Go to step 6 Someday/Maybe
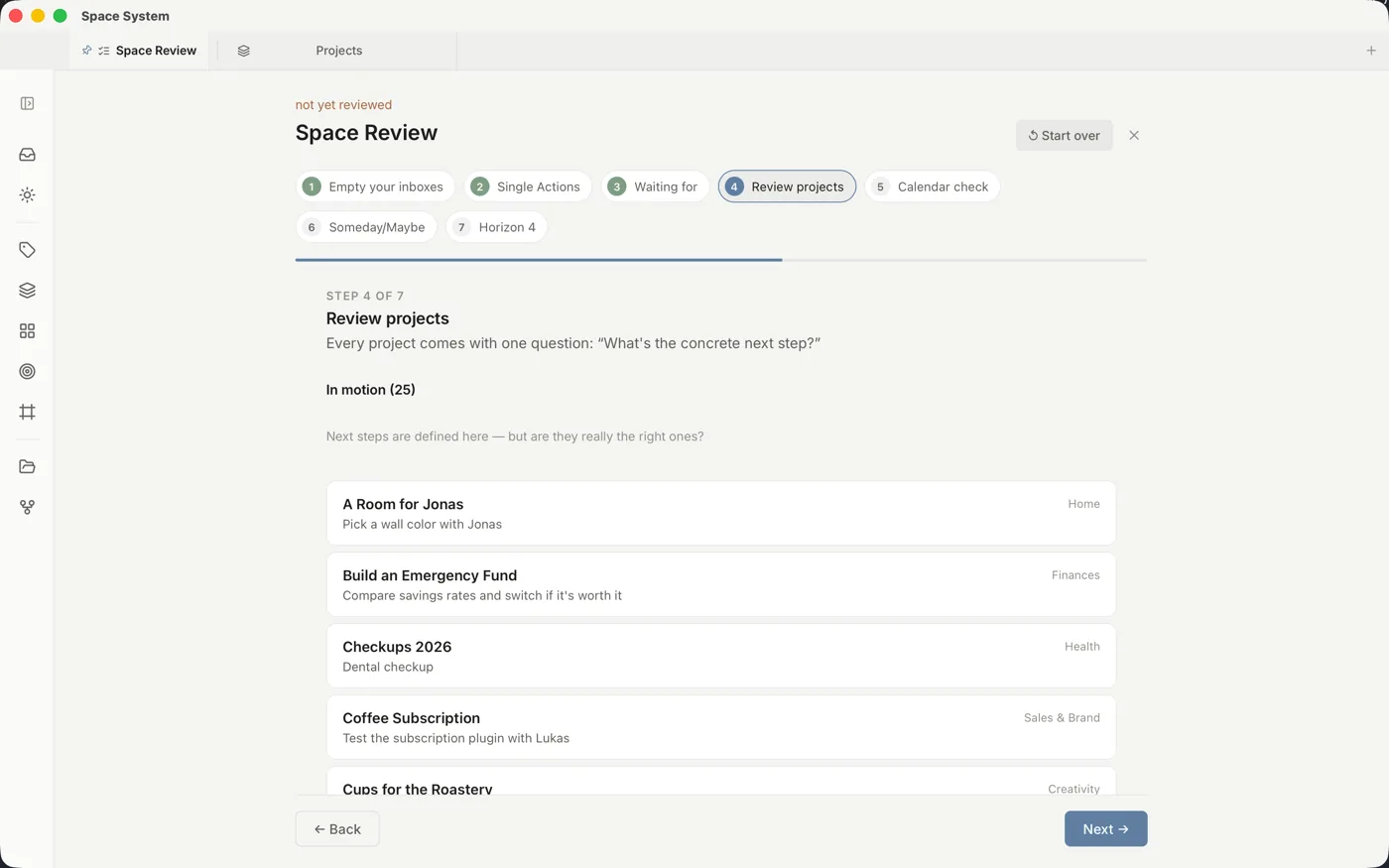 pyautogui.click(x=366, y=227)
